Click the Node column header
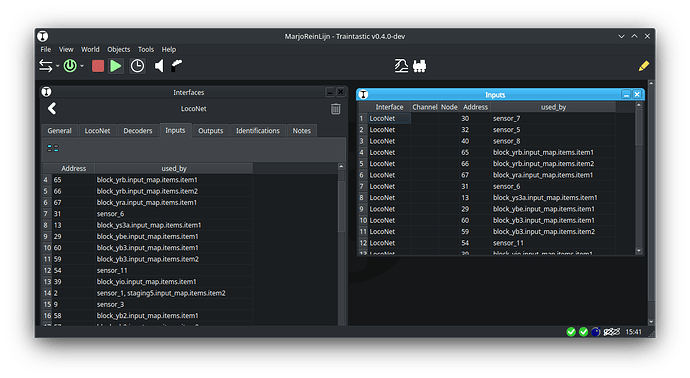Screen dimensions: 690x378 tap(449, 107)
